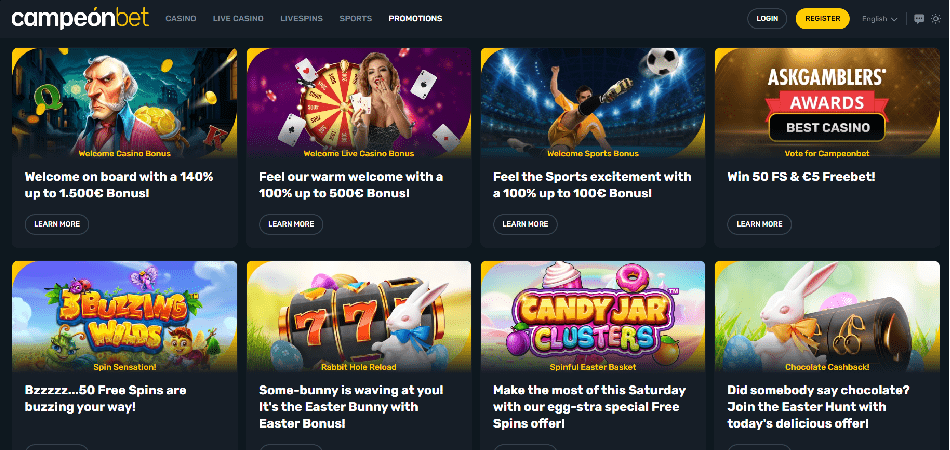The image size is (950, 450).
Task: Learn more about the Live Casino Bonus
Action: click(x=291, y=224)
